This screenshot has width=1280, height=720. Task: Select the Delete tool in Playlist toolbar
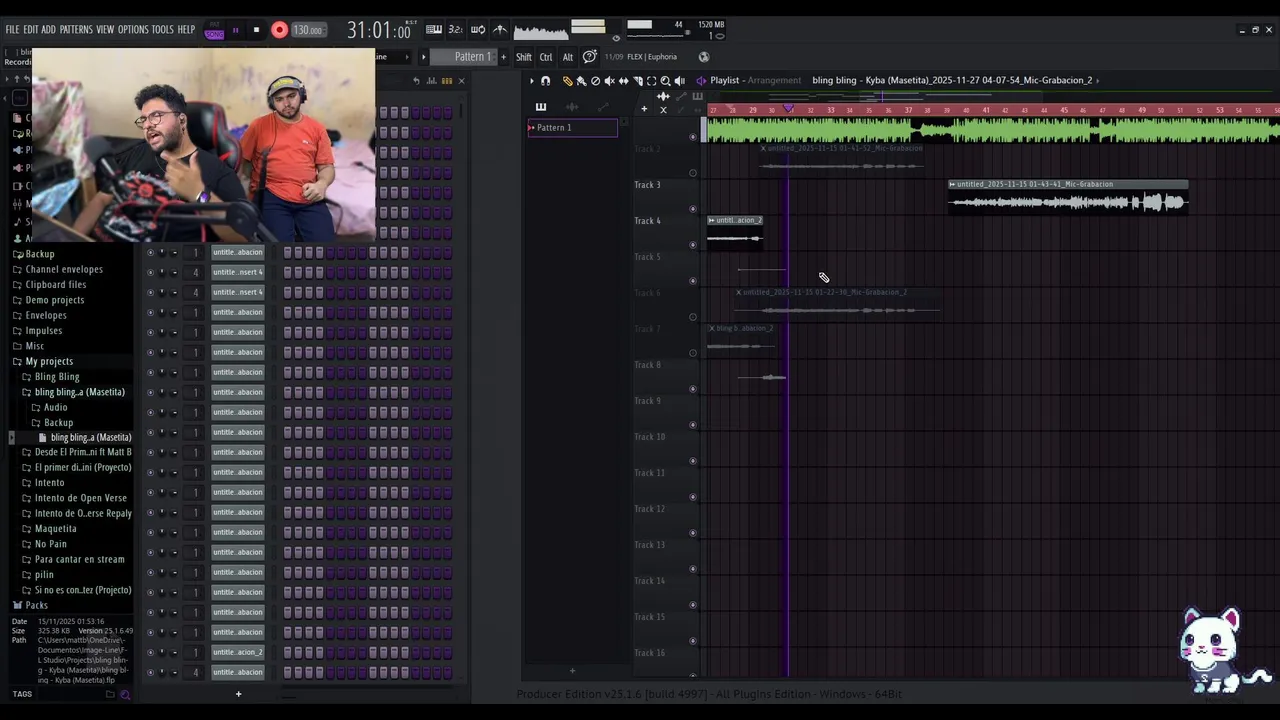(595, 81)
